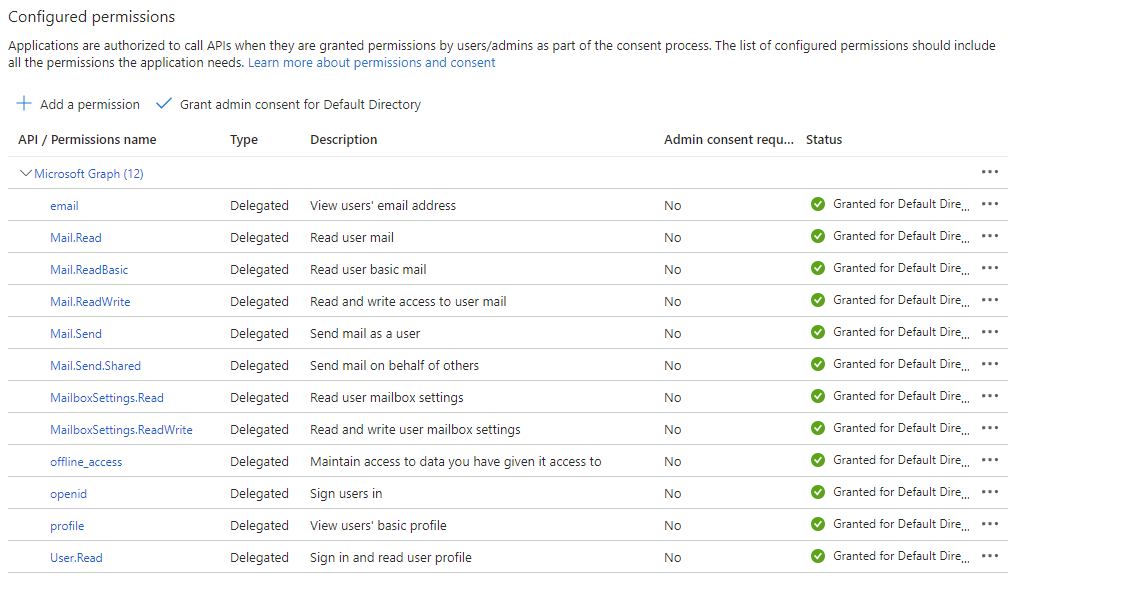
Task: Click the green granted status icon for Mail.Send
Action: point(818,332)
